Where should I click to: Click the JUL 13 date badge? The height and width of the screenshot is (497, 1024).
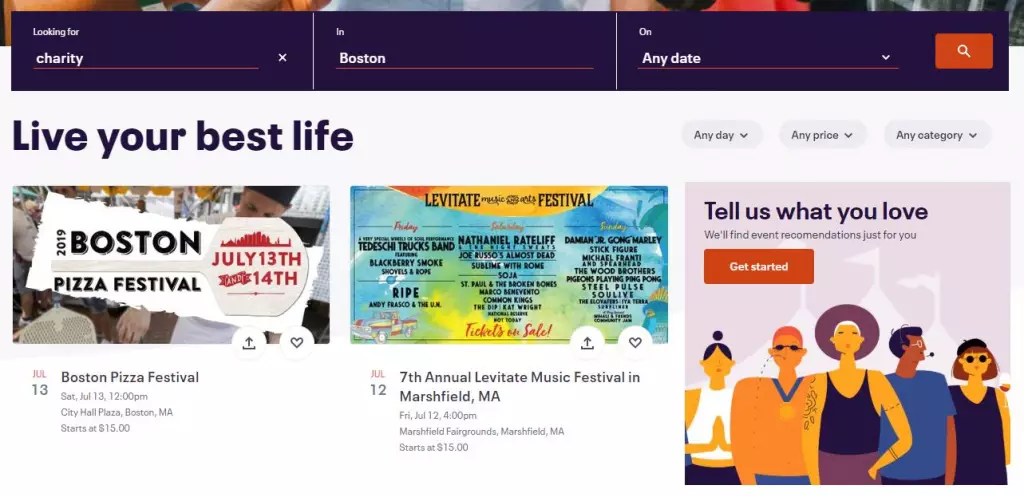pyautogui.click(x=40, y=383)
